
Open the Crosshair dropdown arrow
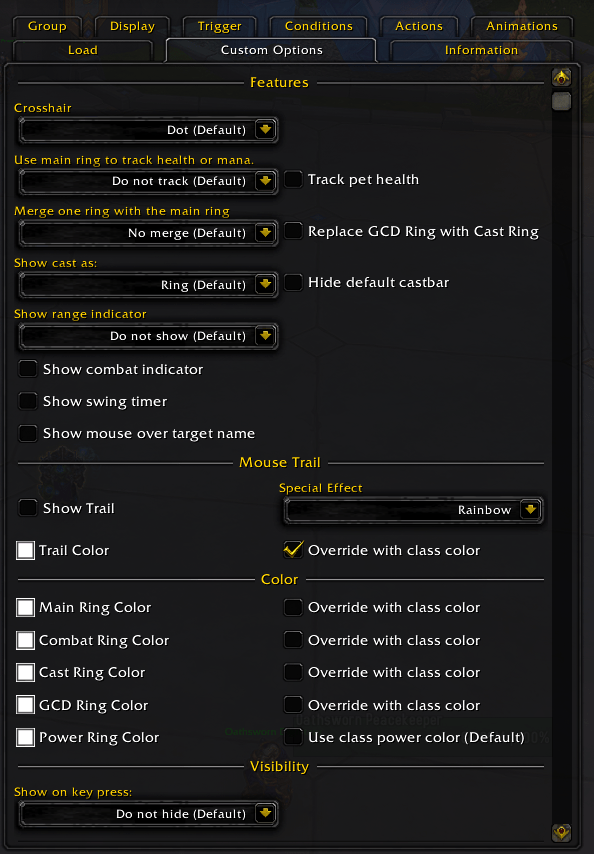[x=265, y=130]
